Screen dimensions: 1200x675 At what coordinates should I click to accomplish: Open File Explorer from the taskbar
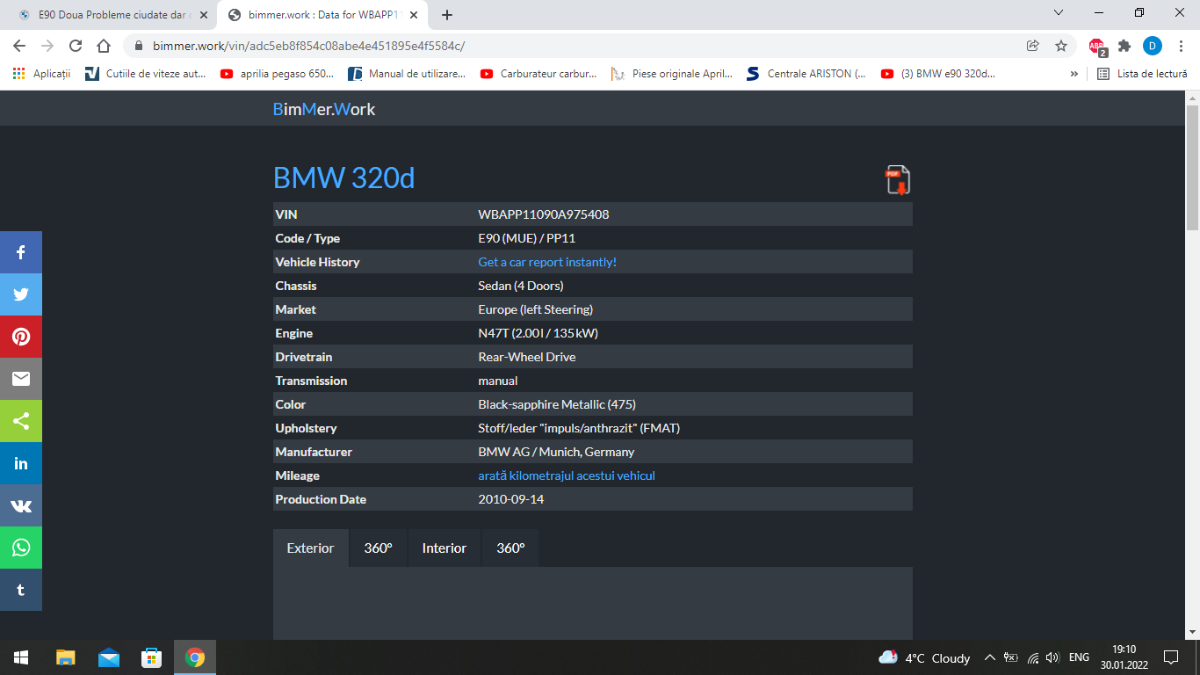coord(65,657)
